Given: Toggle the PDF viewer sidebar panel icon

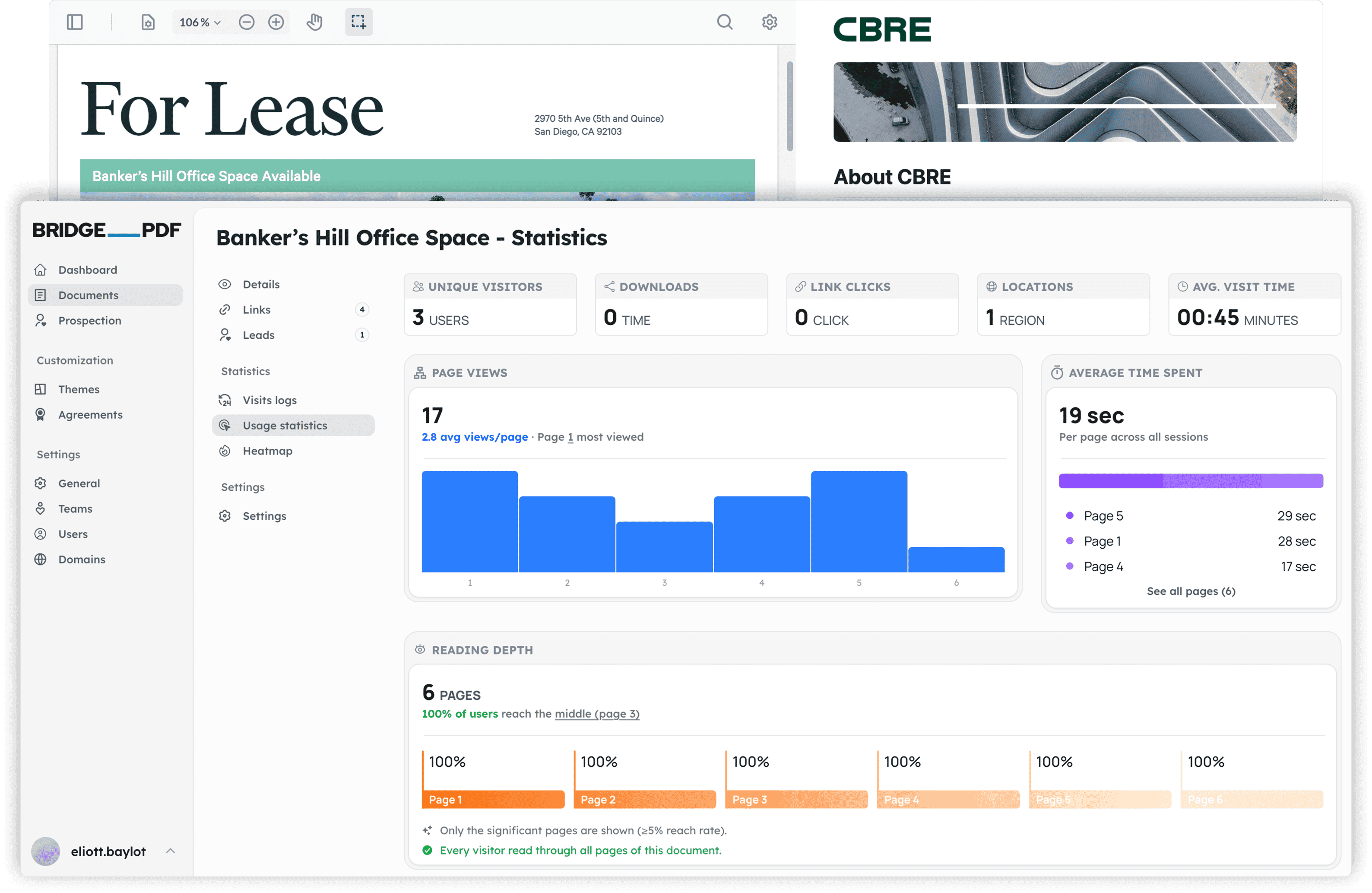Looking at the screenshot, I should (75, 22).
